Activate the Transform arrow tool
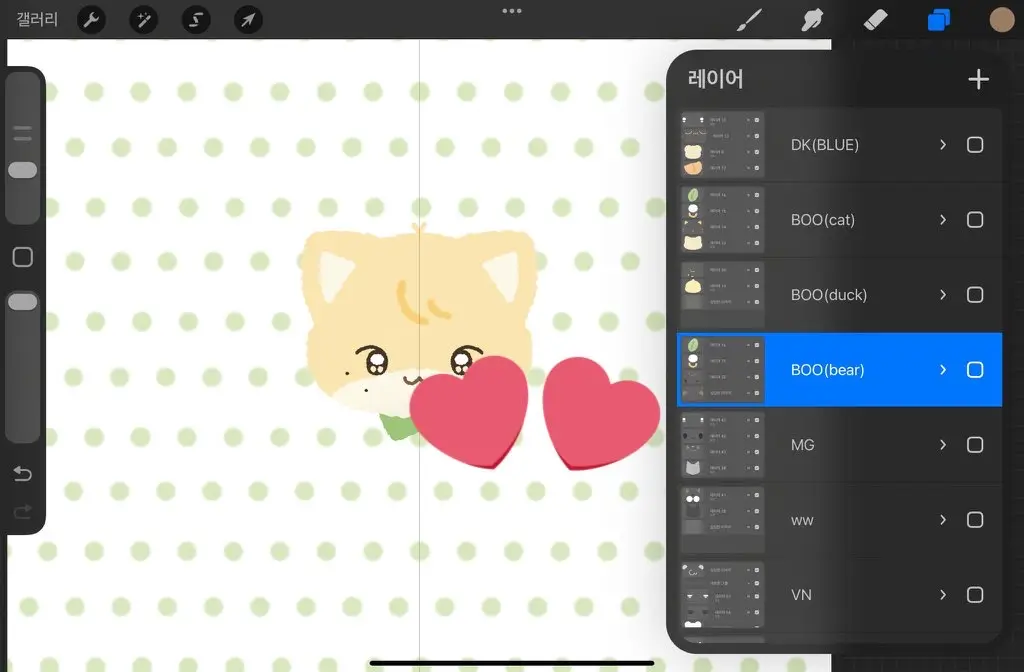The image size is (1024, 672). pos(248,20)
